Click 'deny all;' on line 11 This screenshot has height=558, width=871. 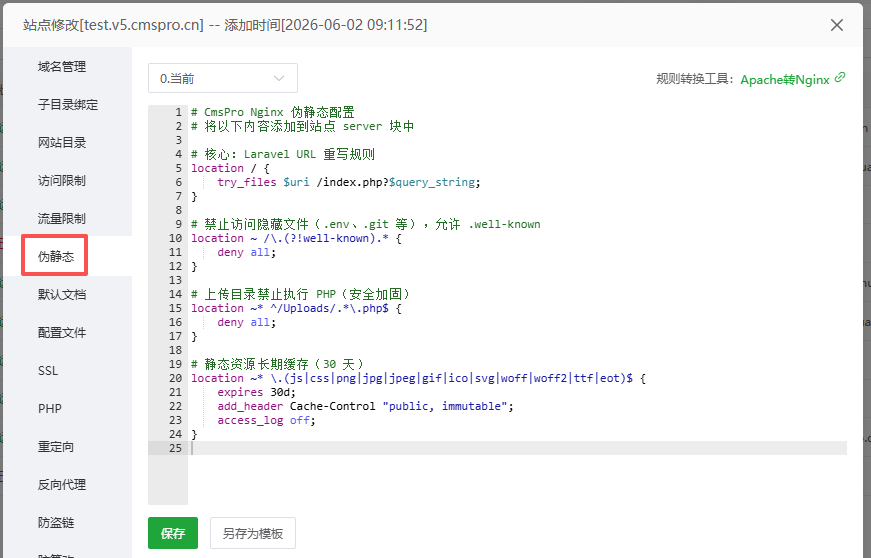pos(247,252)
